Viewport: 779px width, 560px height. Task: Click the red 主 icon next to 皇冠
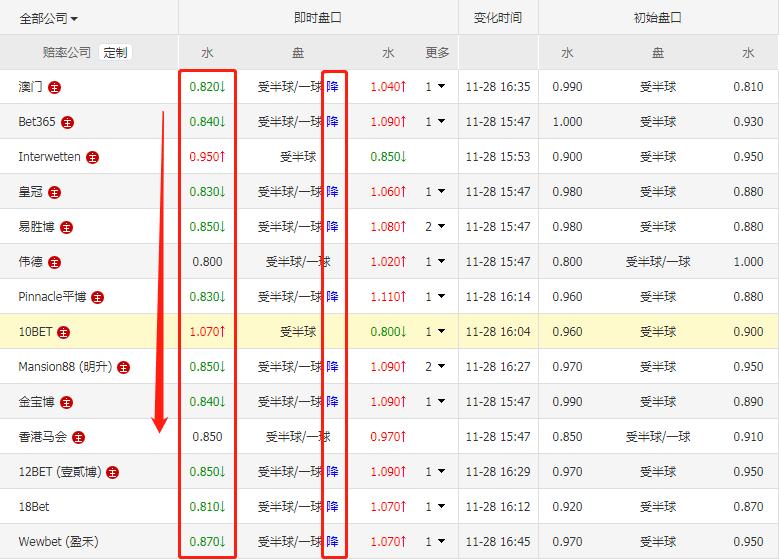54,192
